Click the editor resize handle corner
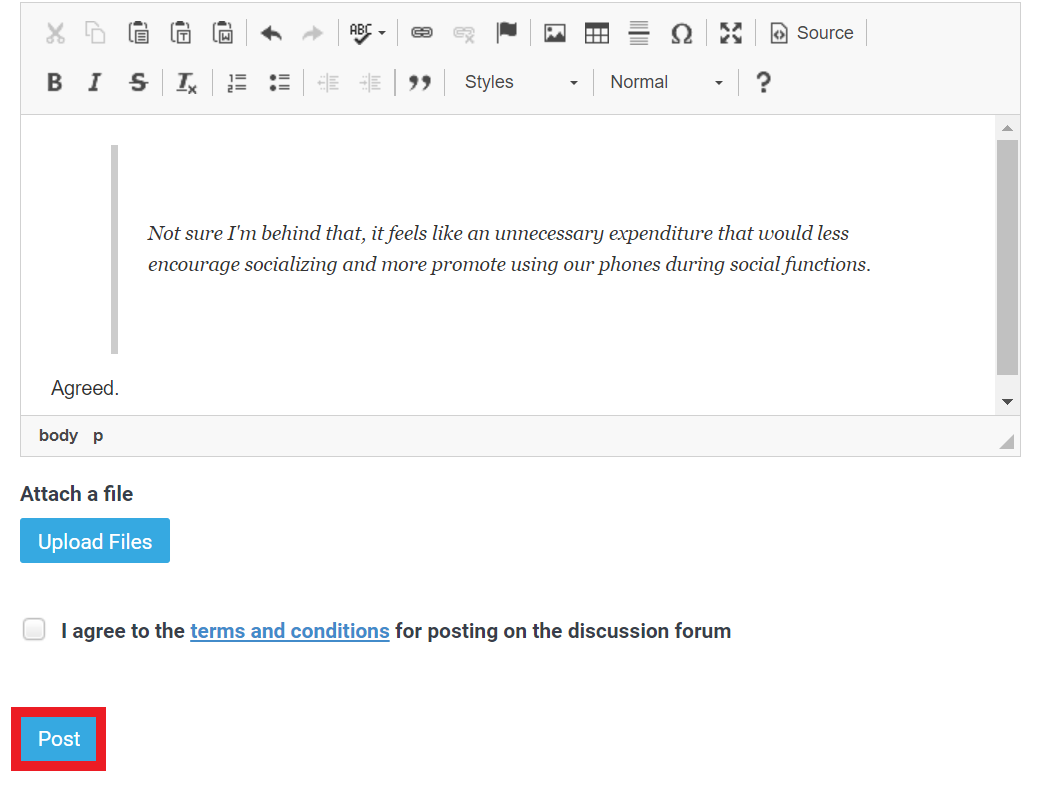The height and width of the screenshot is (792, 1048). (x=1007, y=442)
